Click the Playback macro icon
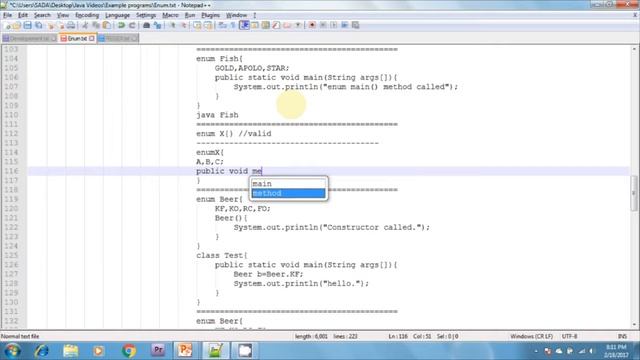This screenshot has width=640, height=360. (333, 25)
